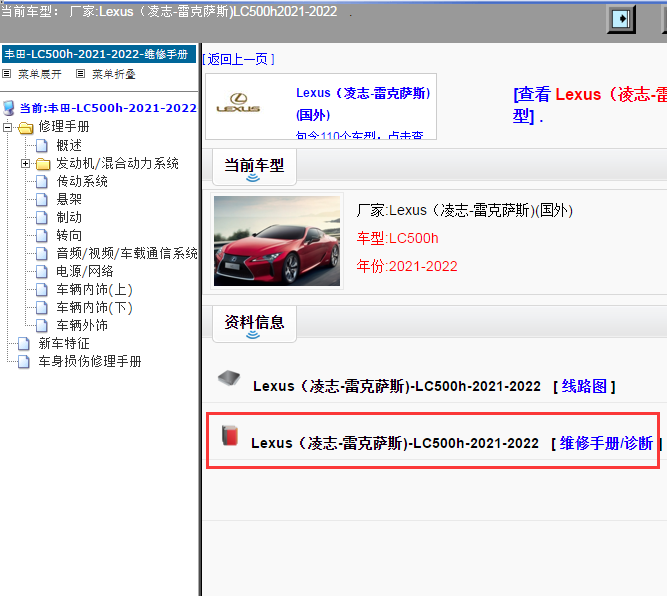Screen dimensions: 667x596
Task: Click the 年份:2021-2022 text
Action: pyautogui.click(x=407, y=266)
